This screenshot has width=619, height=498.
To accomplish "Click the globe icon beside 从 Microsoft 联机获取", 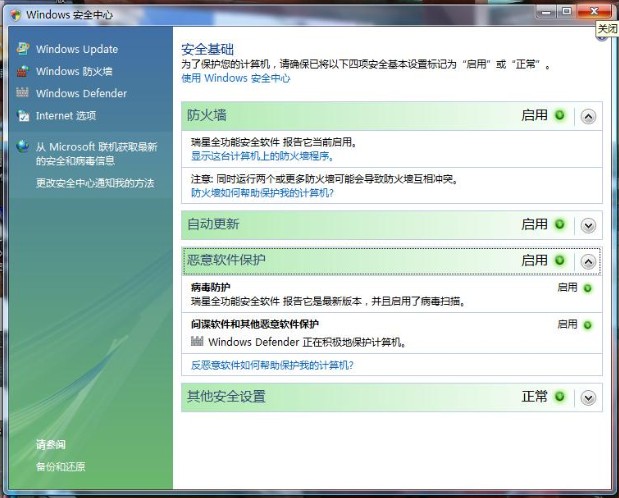I will (x=23, y=146).
